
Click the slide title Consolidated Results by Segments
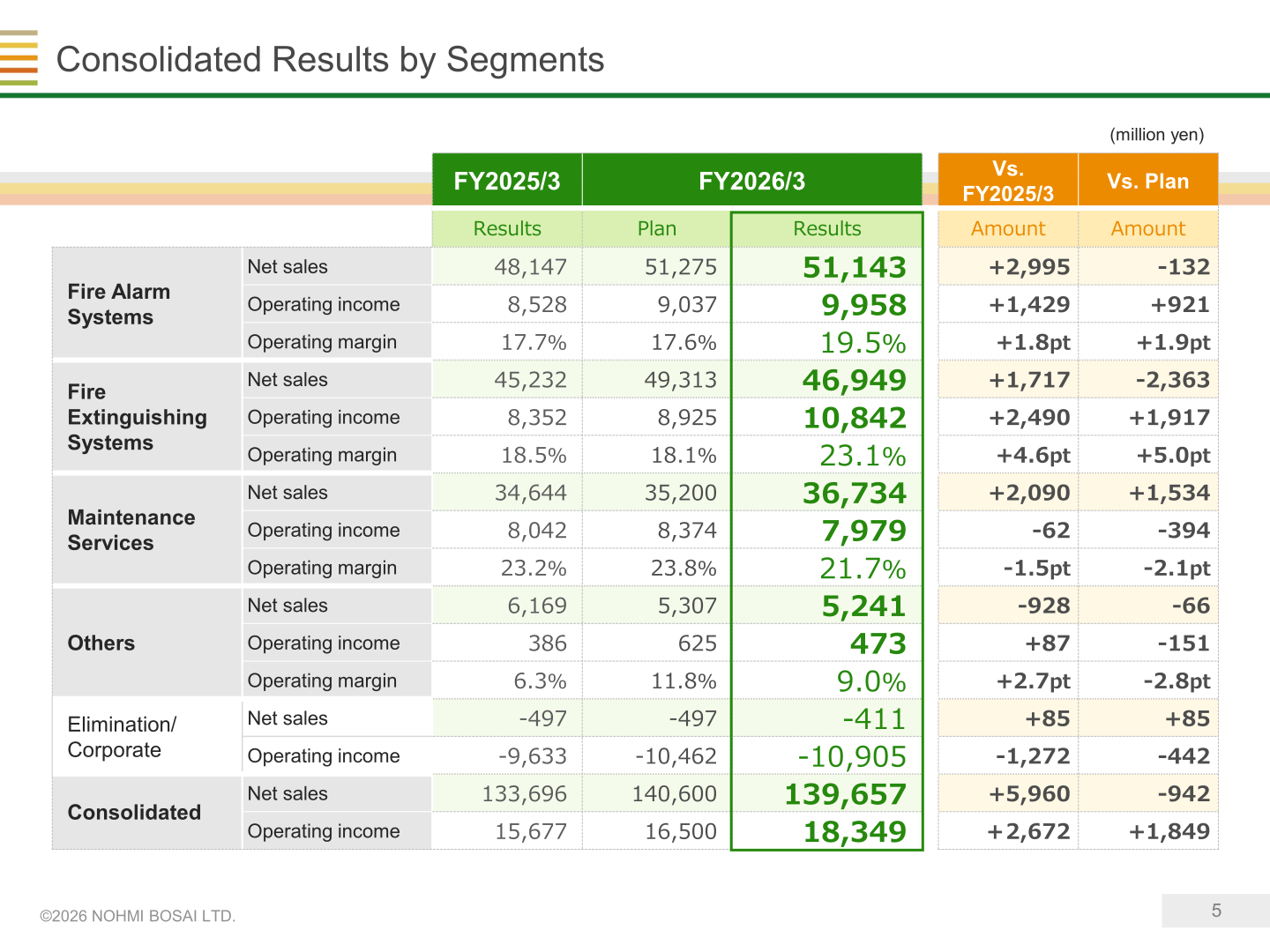tap(330, 60)
